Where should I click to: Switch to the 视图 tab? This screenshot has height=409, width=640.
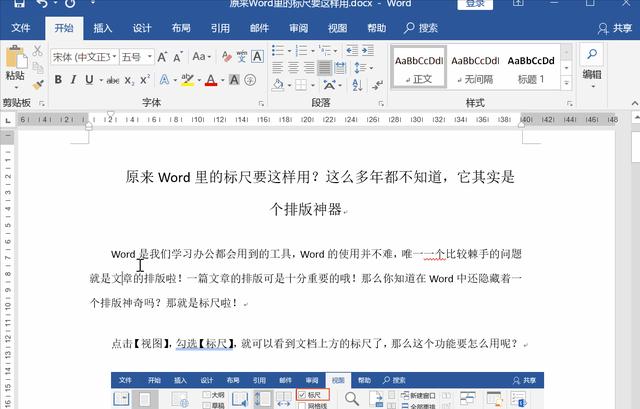(x=338, y=28)
